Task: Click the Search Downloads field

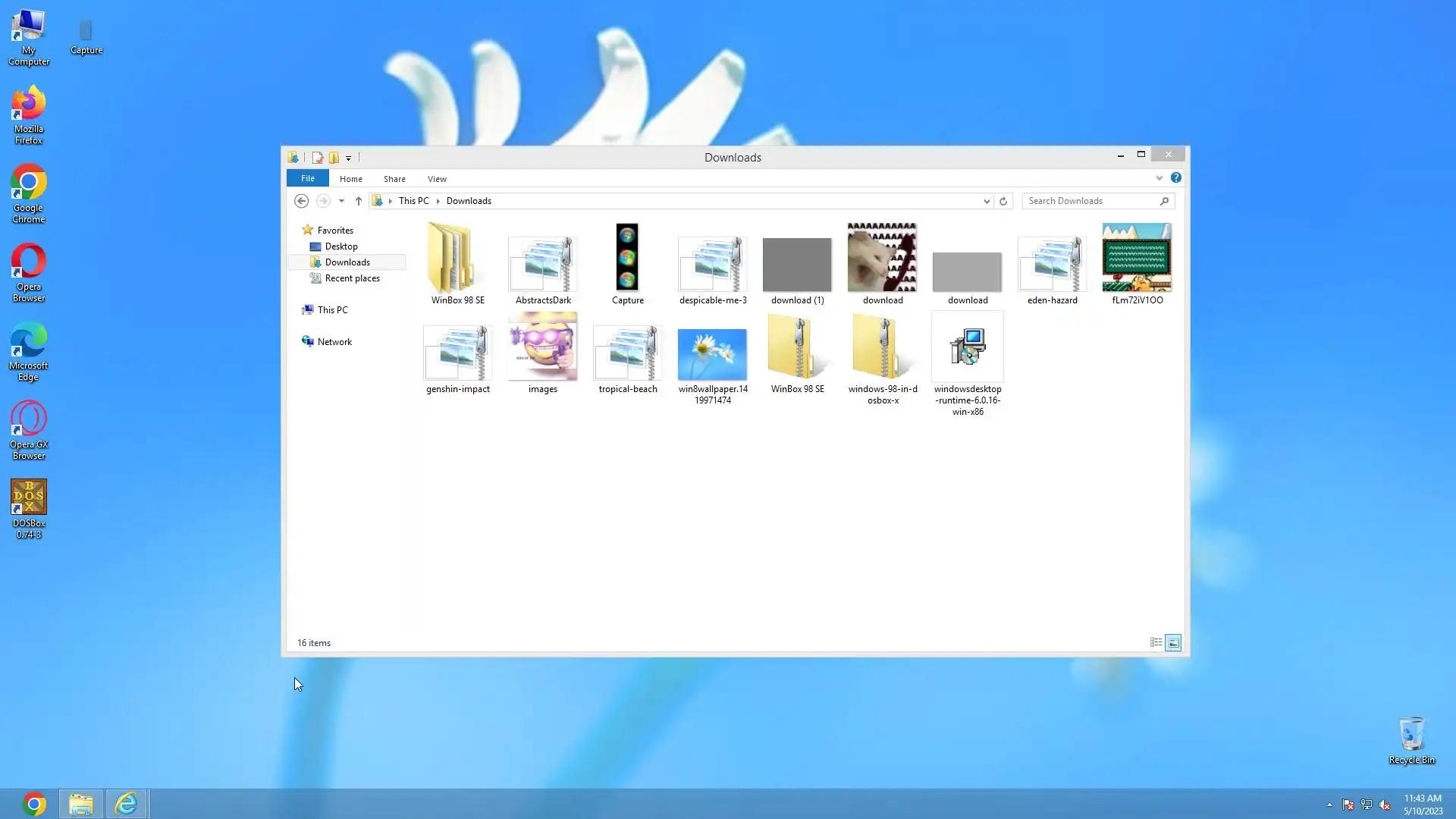Action: coord(1090,201)
